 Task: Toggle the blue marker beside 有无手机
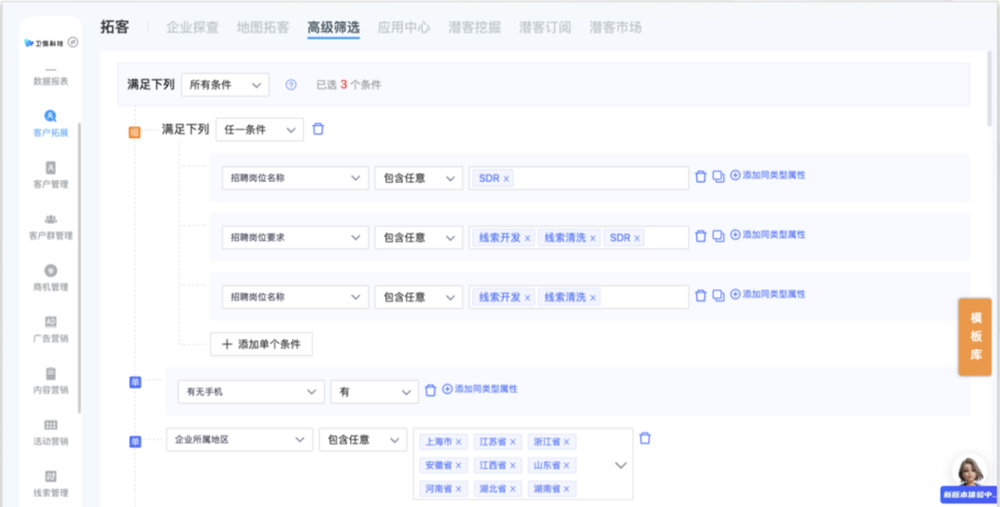tap(135, 382)
